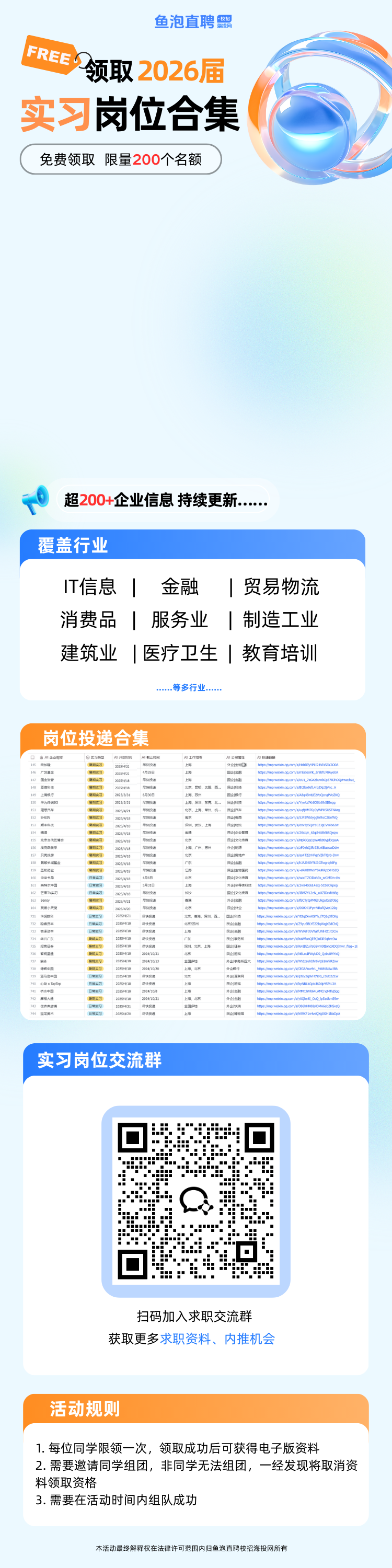The width and height of the screenshot is (392, 1568).
Task: Select the 服务业 industry label
Action: (180, 620)
